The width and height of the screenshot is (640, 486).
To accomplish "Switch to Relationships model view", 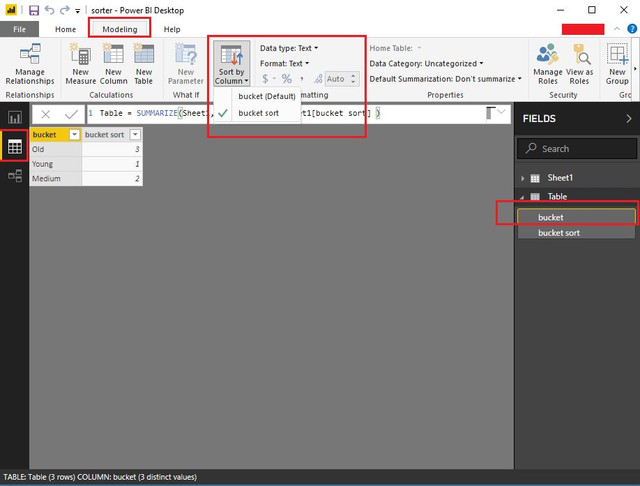I will [15, 176].
